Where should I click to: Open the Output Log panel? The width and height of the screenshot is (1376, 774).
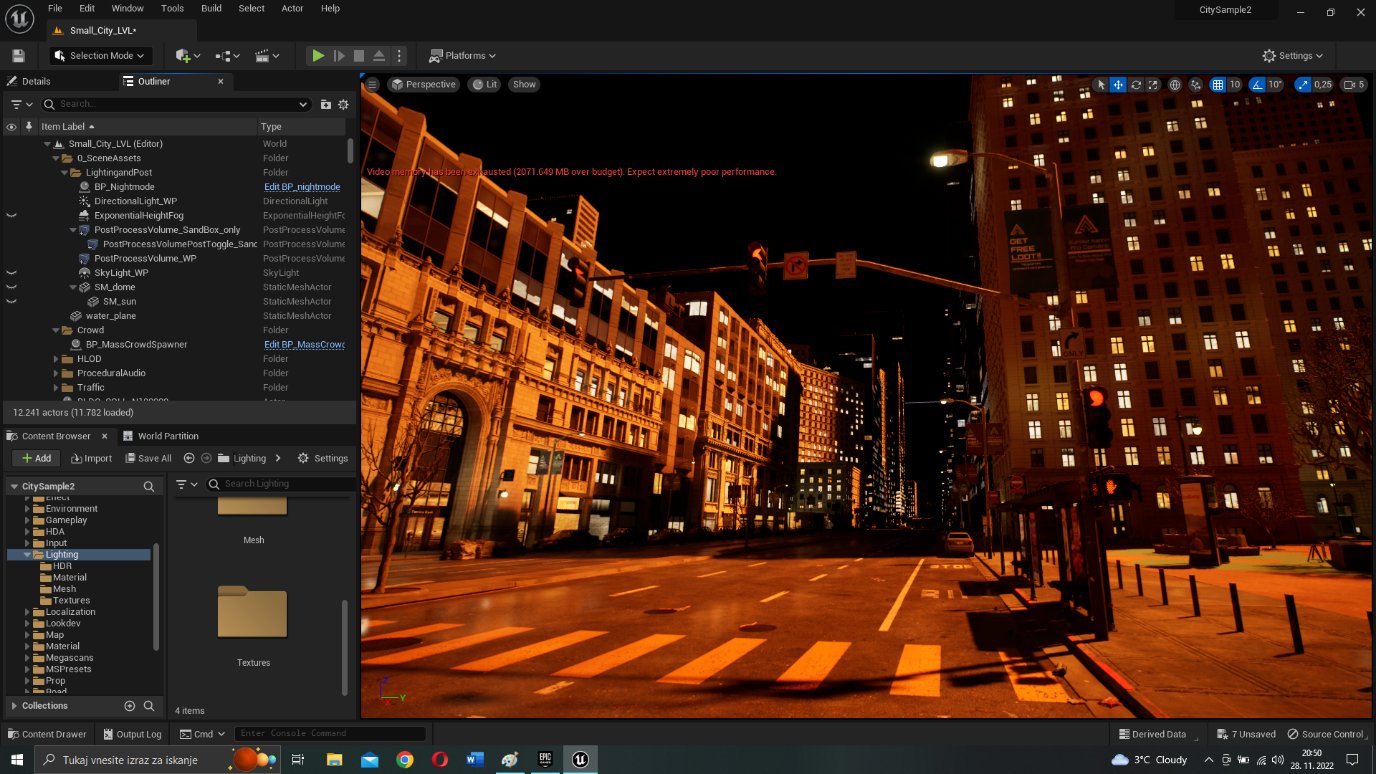coord(132,734)
